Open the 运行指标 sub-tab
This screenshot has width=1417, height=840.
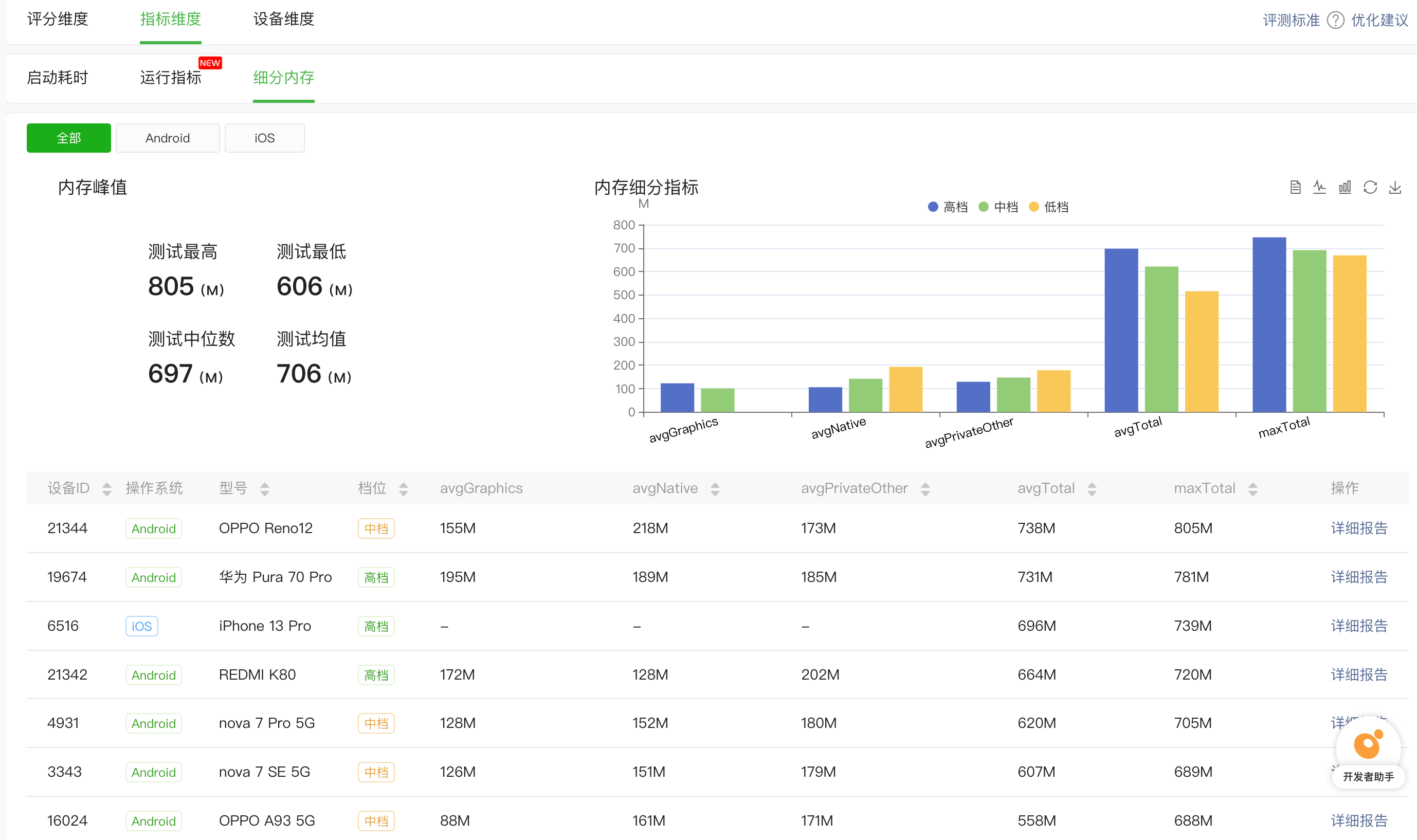(x=170, y=78)
